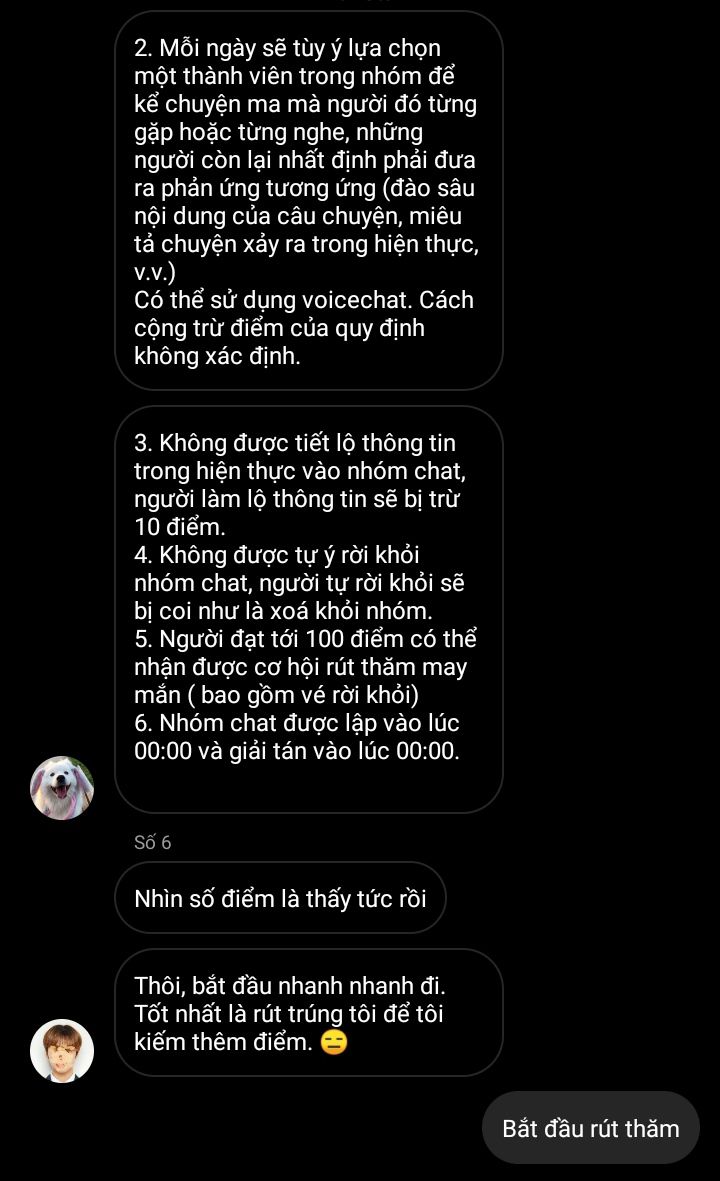This screenshot has width=720, height=1181.
Task: Tap the 'Bắt đầu rút thăm' message
Action: (590, 1128)
